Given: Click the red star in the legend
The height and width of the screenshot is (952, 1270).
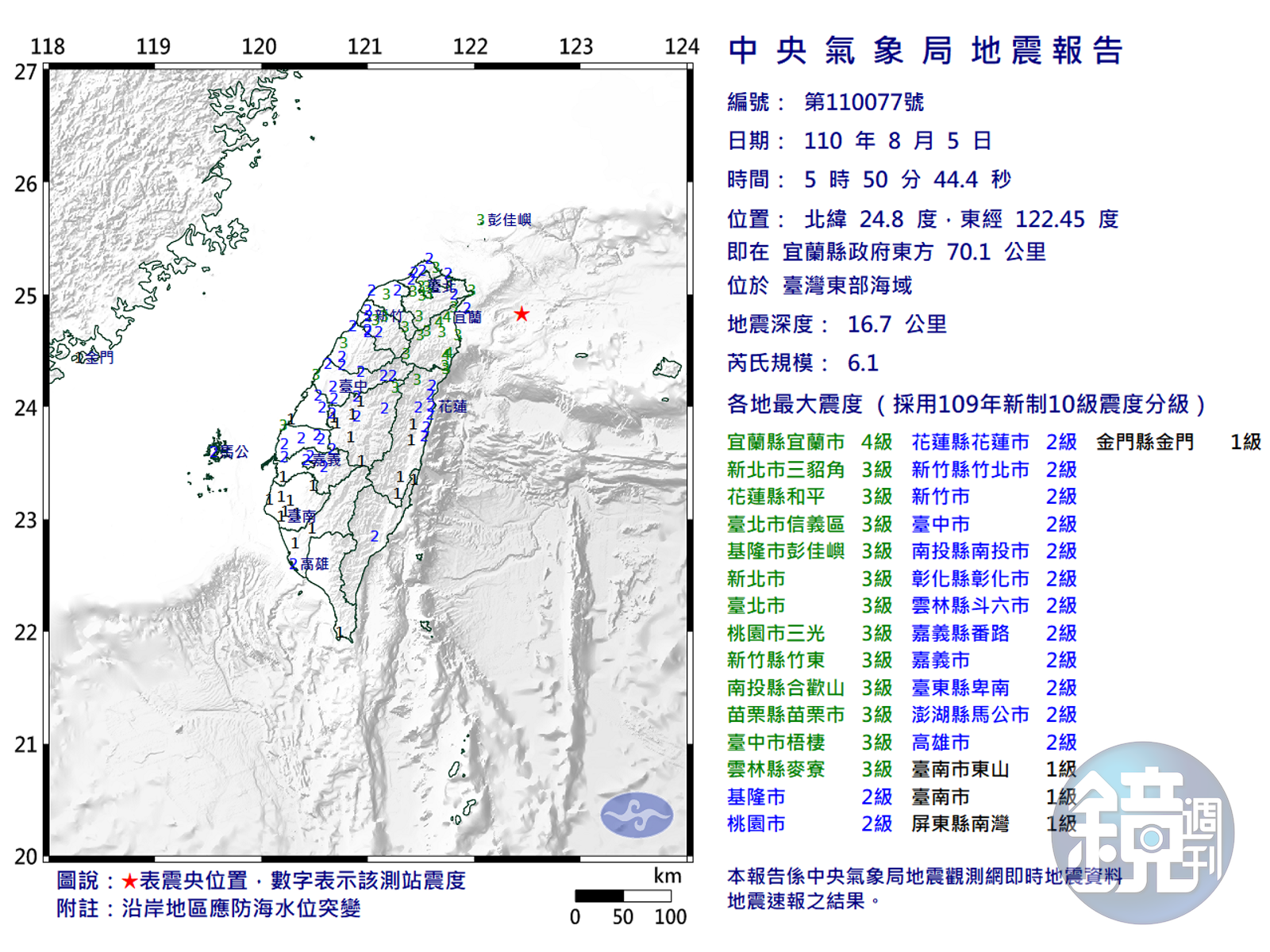Looking at the screenshot, I should click(x=129, y=881).
